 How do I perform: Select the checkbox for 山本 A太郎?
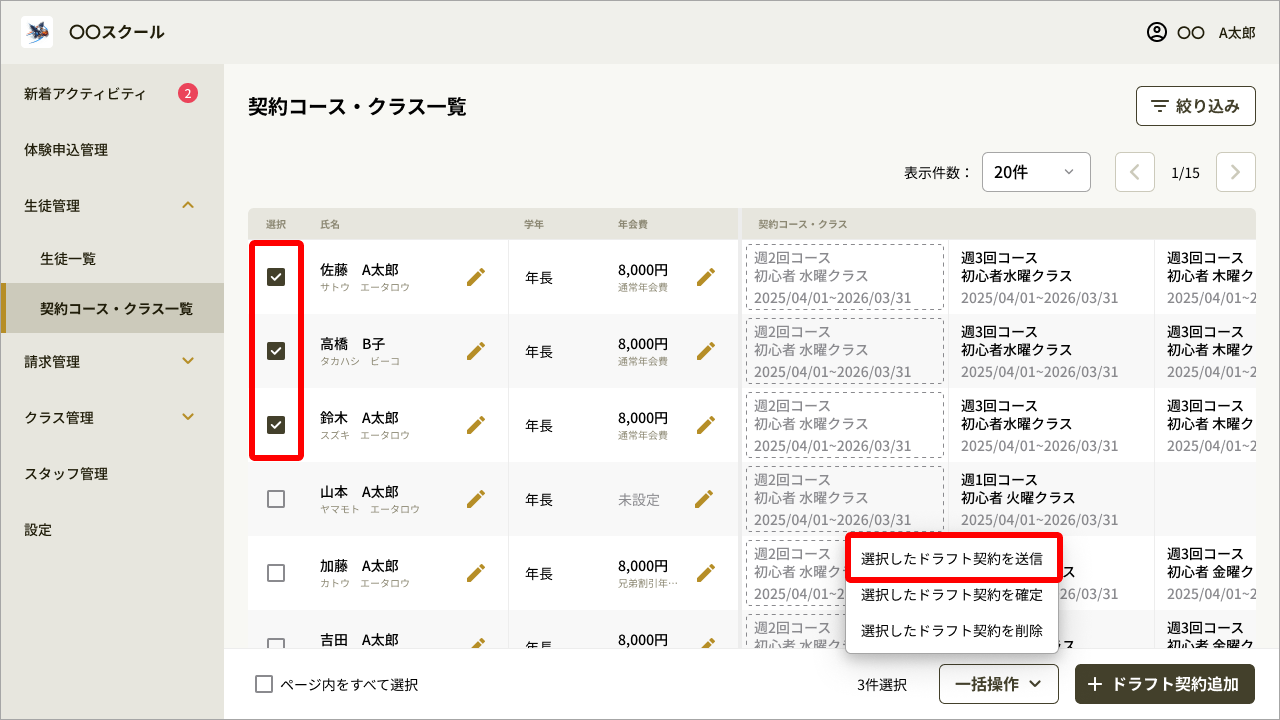[x=276, y=499]
